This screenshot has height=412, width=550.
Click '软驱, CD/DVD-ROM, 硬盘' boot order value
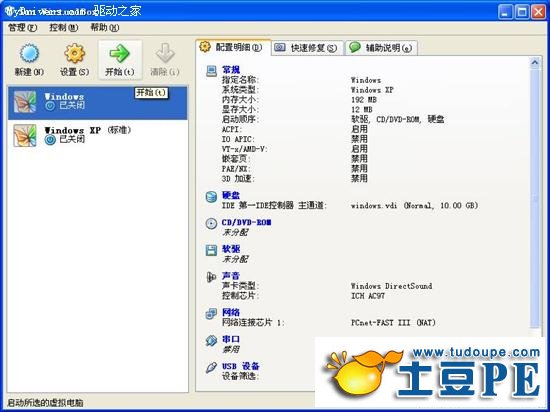[398, 120]
